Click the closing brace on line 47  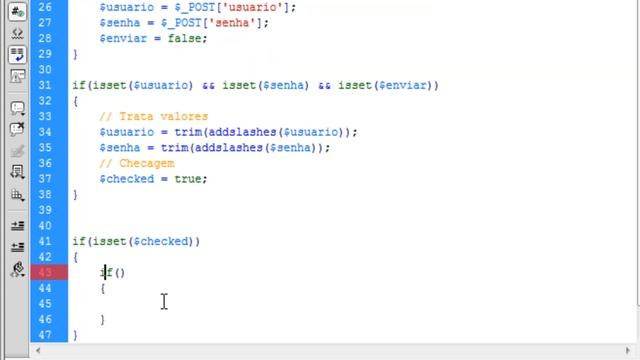pyautogui.click(x=76, y=335)
